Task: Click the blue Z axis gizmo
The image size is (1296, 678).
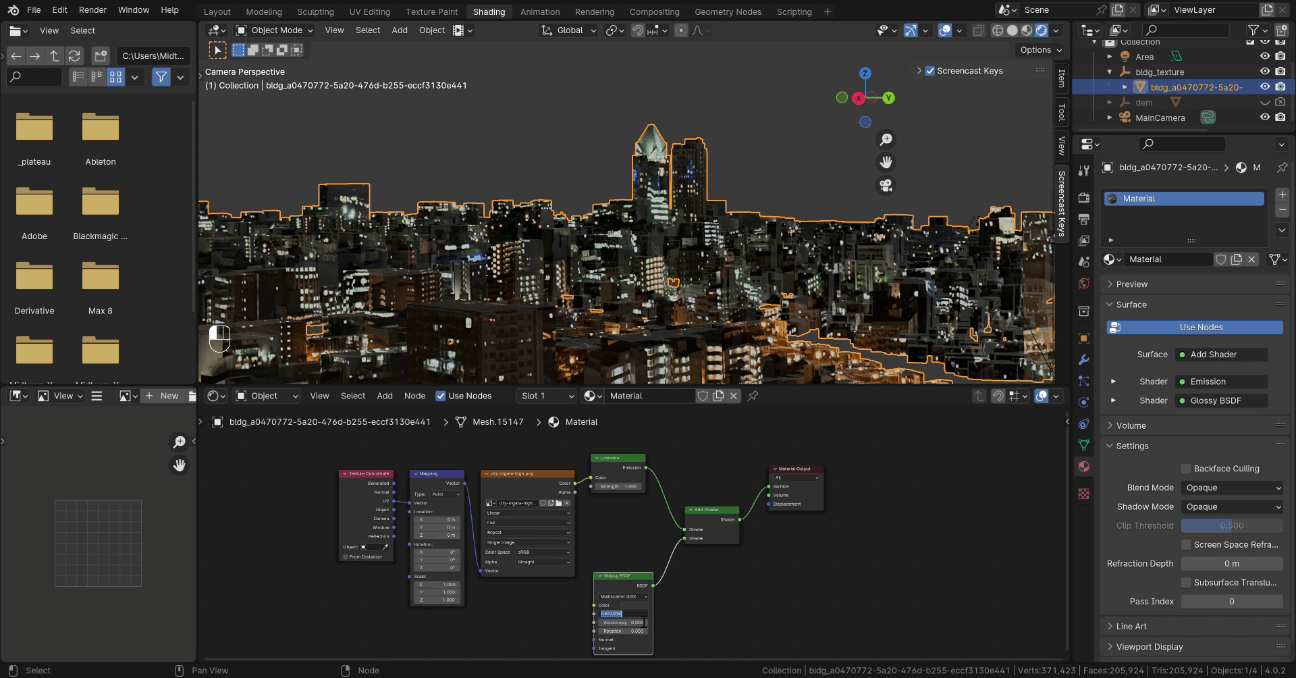Action: coord(865,73)
